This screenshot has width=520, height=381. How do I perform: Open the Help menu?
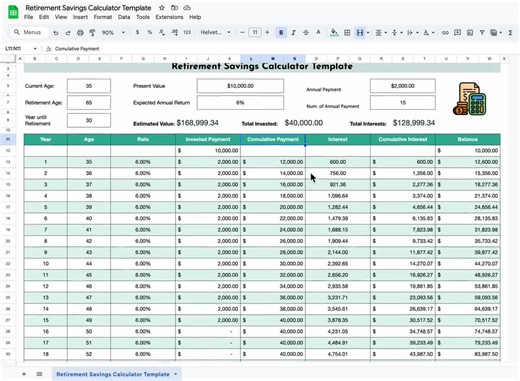tap(195, 17)
